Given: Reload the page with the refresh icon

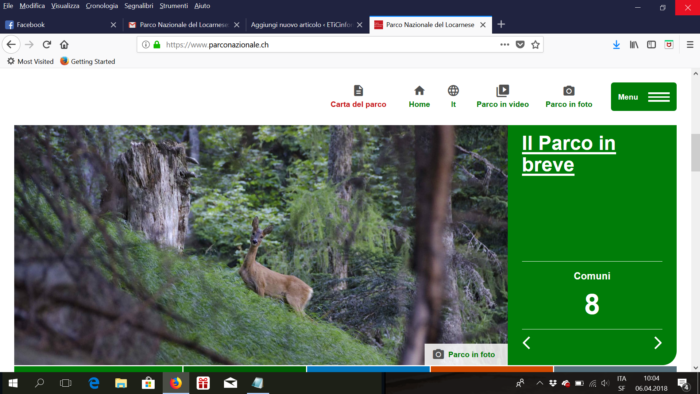Looking at the screenshot, I should coord(46,44).
